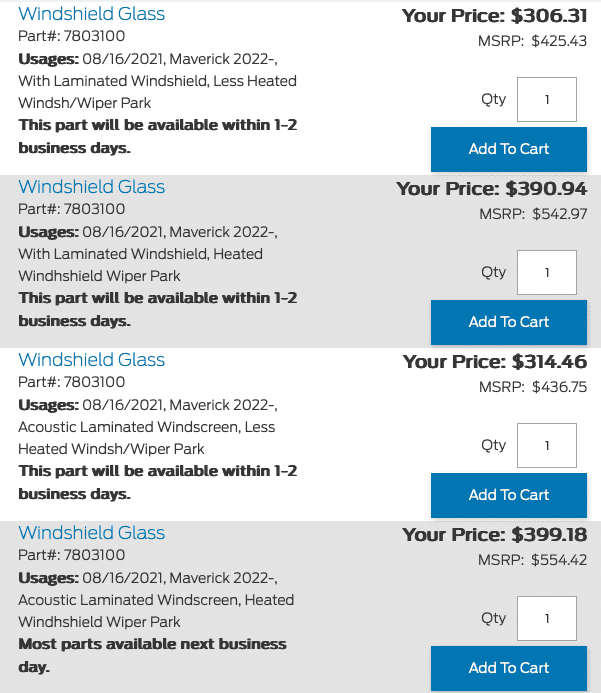Add the $314.46 acoustic windshield to cart
The height and width of the screenshot is (693, 601).
pyautogui.click(x=509, y=495)
